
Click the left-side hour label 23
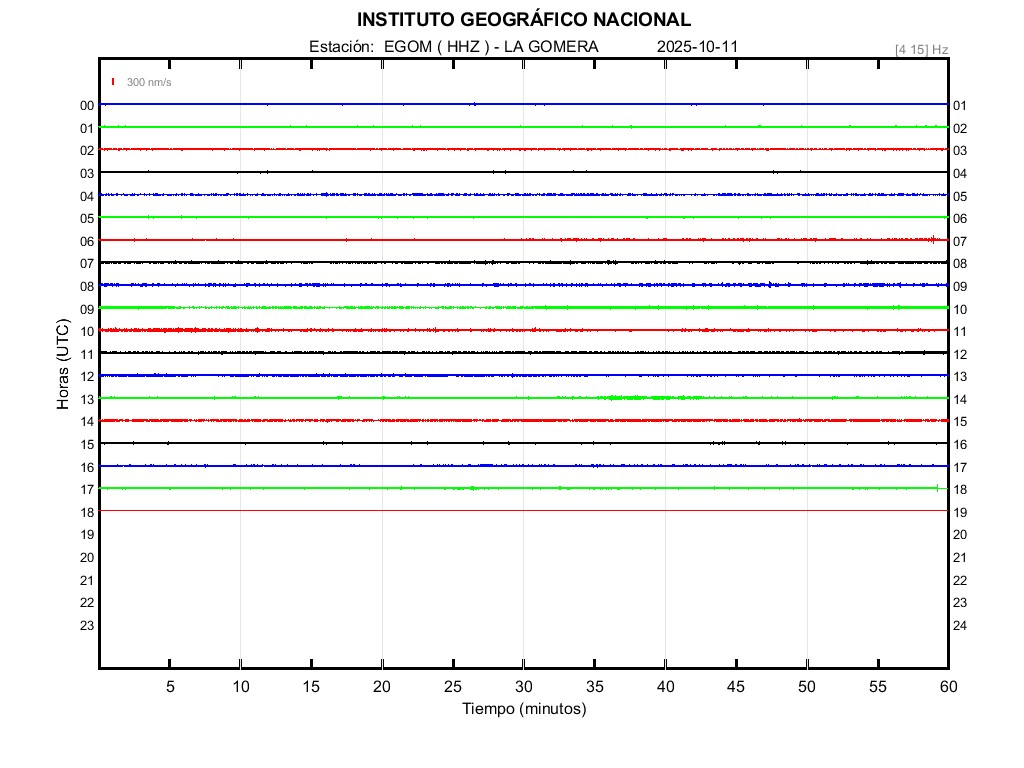[x=87, y=626]
